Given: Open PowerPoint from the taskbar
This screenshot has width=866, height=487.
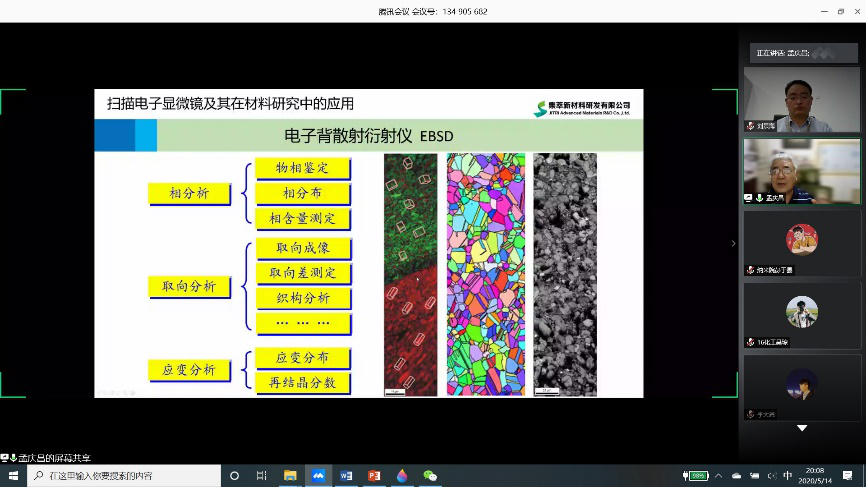Looking at the screenshot, I should [374, 476].
